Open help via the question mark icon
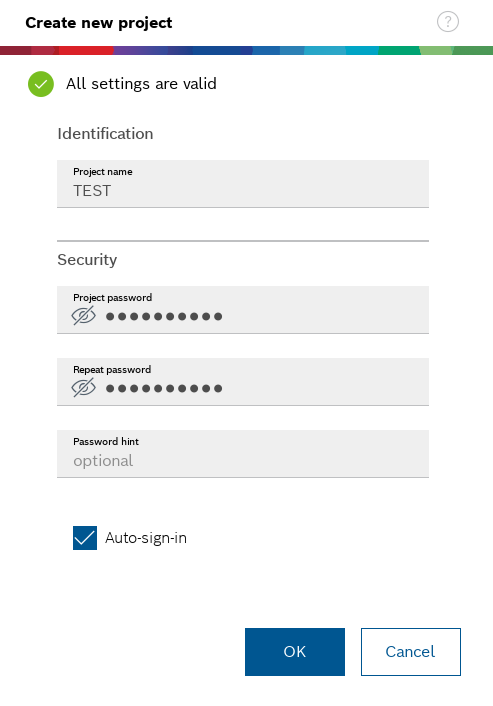The image size is (493, 706). pos(448,22)
